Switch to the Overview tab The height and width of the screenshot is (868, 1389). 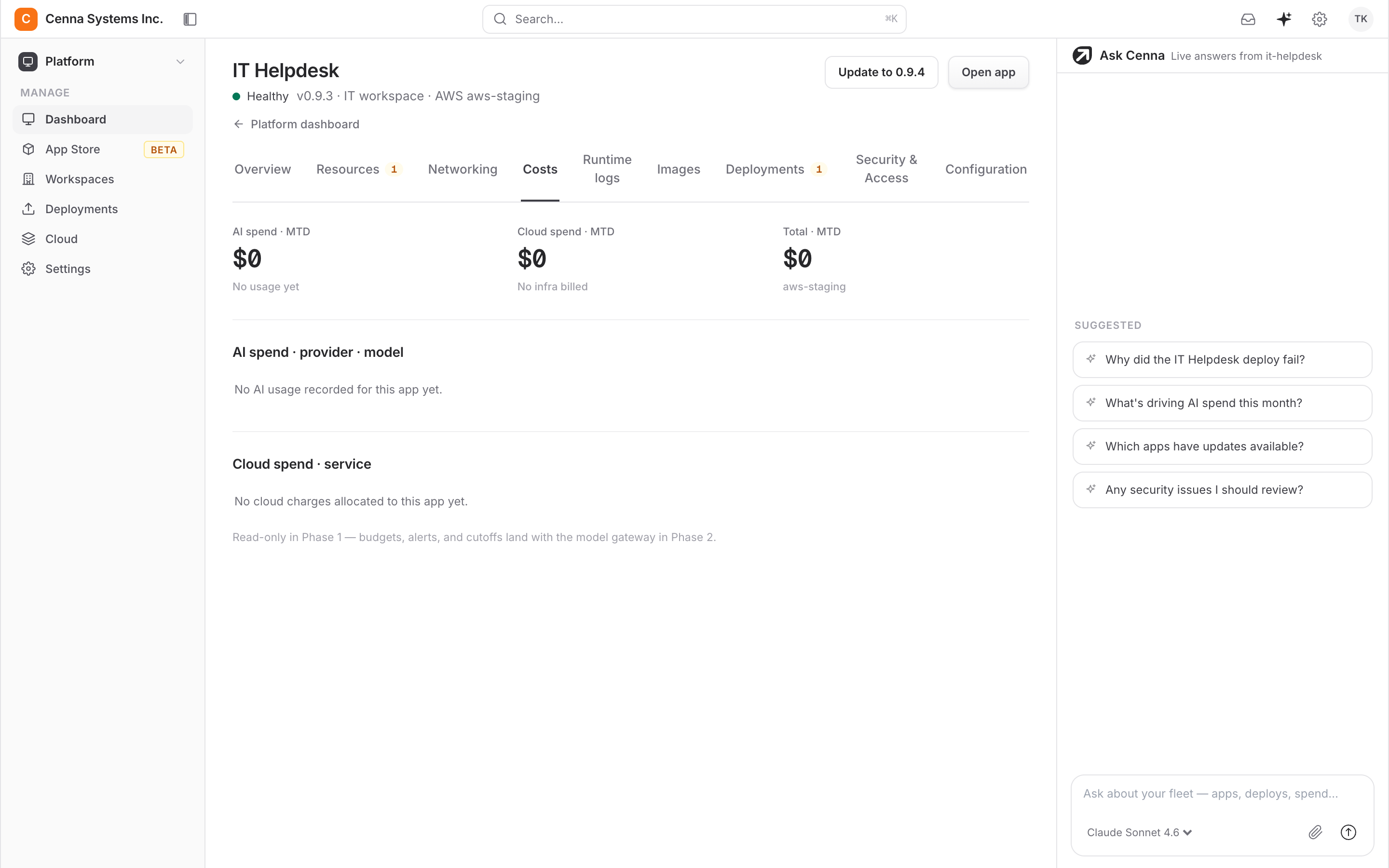pyautogui.click(x=263, y=169)
